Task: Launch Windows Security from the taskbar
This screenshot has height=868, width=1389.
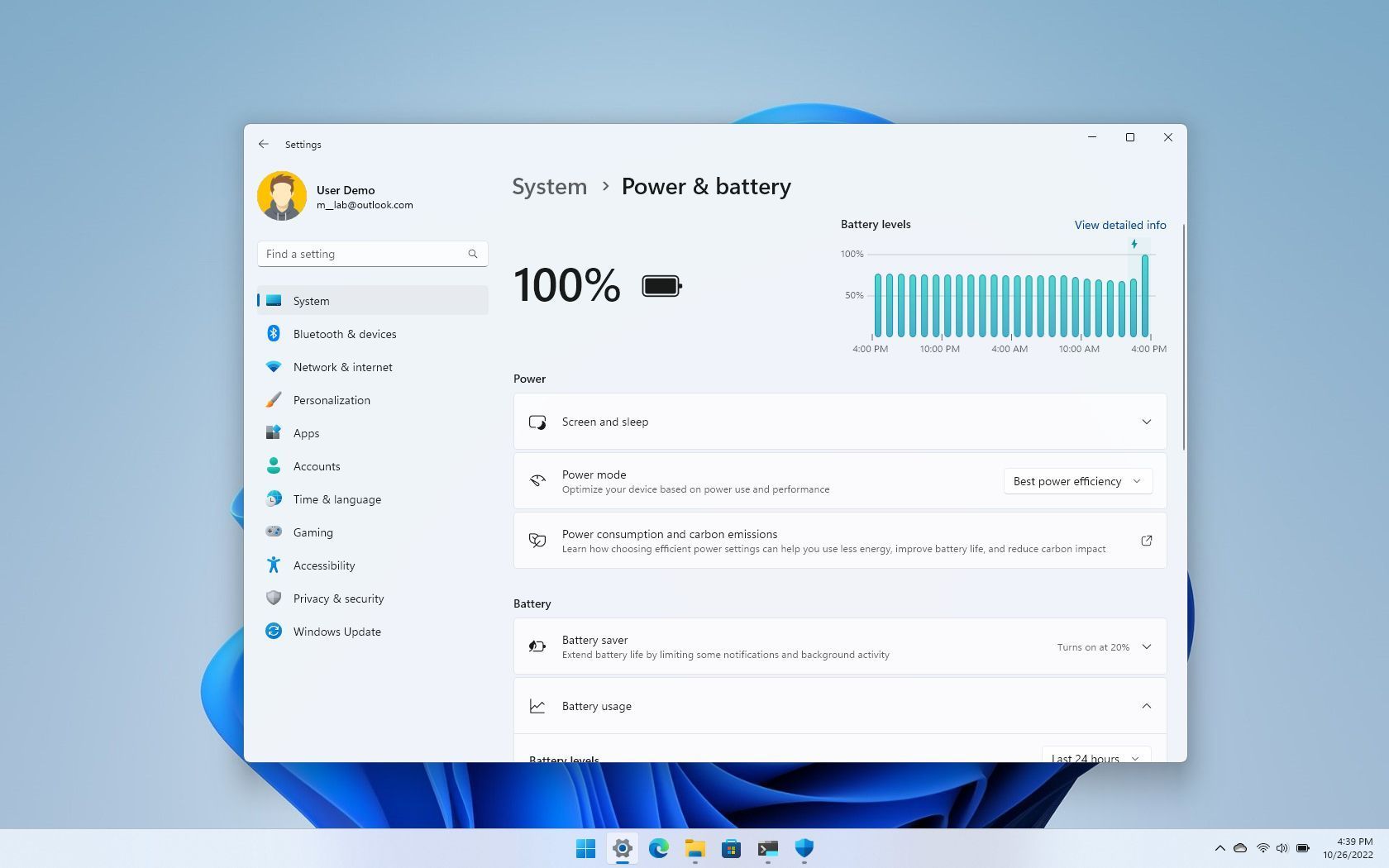Action: (x=803, y=849)
